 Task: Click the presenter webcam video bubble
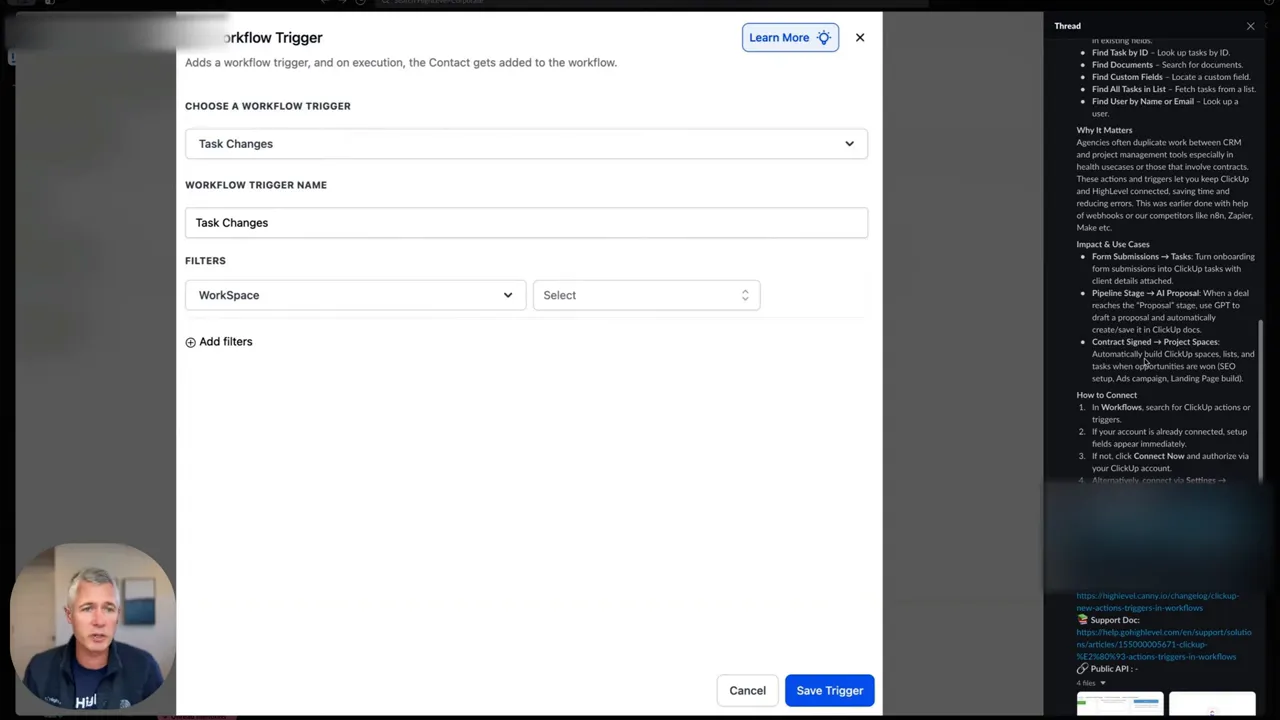[93, 627]
